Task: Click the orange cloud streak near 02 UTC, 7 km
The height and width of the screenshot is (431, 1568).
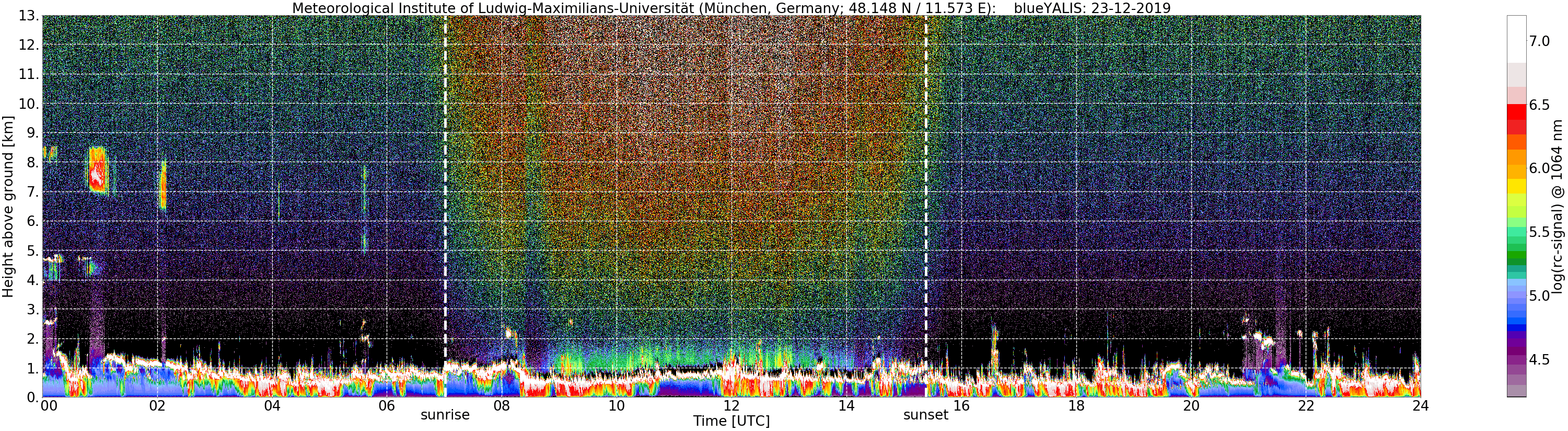Action: tap(162, 186)
